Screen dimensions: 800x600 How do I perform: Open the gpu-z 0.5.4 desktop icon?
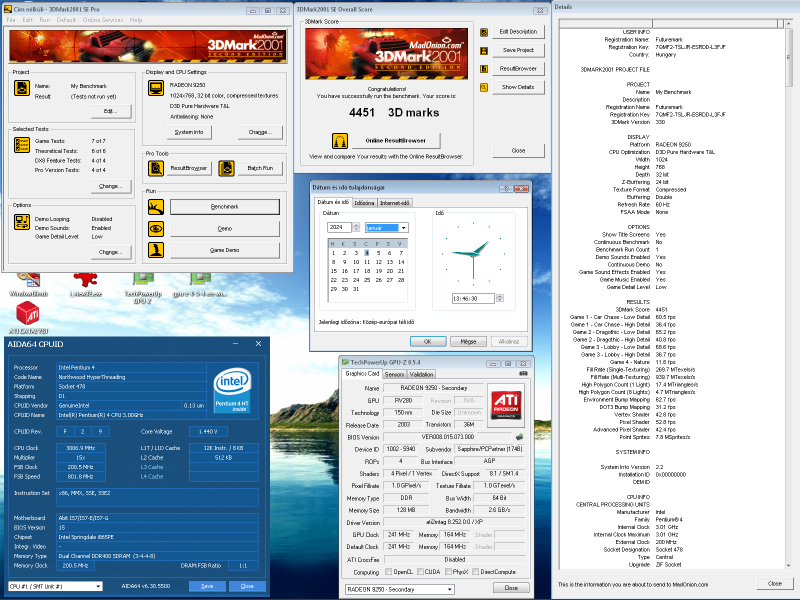(x=200, y=284)
